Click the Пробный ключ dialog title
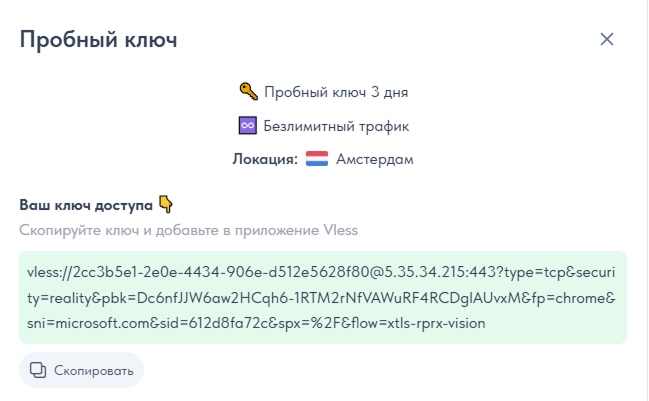Viewport: 649px width, 401px height. [98, 40]
